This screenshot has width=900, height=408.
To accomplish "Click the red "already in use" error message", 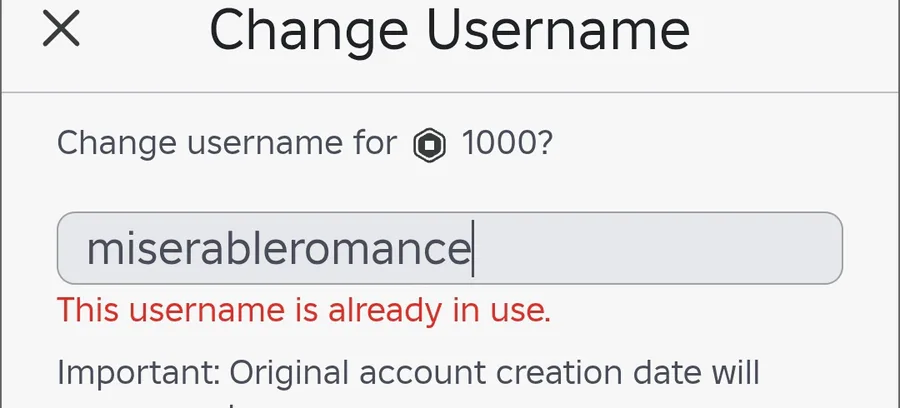I will 304,310.
